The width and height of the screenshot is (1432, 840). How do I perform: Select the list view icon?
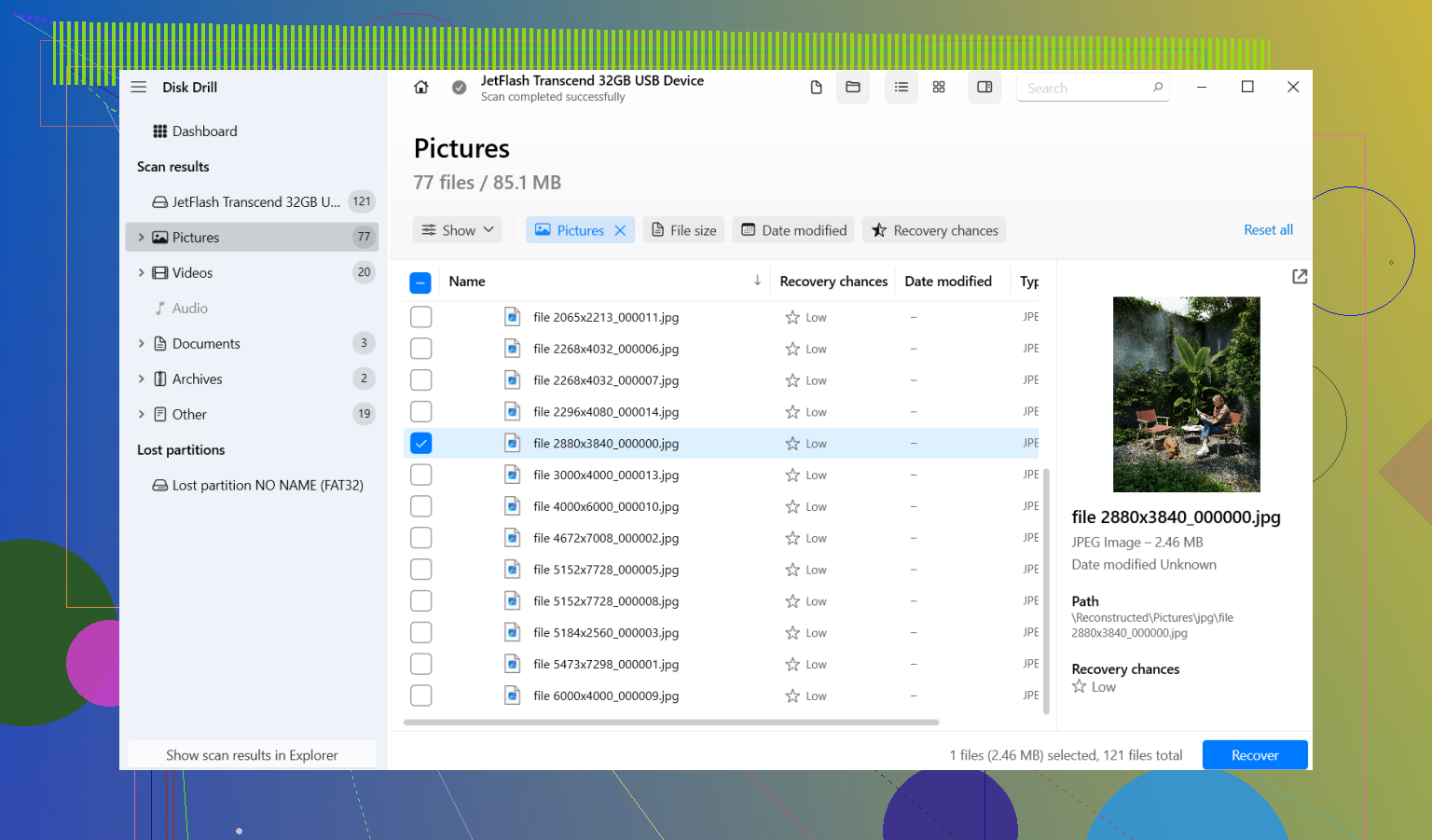[x=901, y=87]
